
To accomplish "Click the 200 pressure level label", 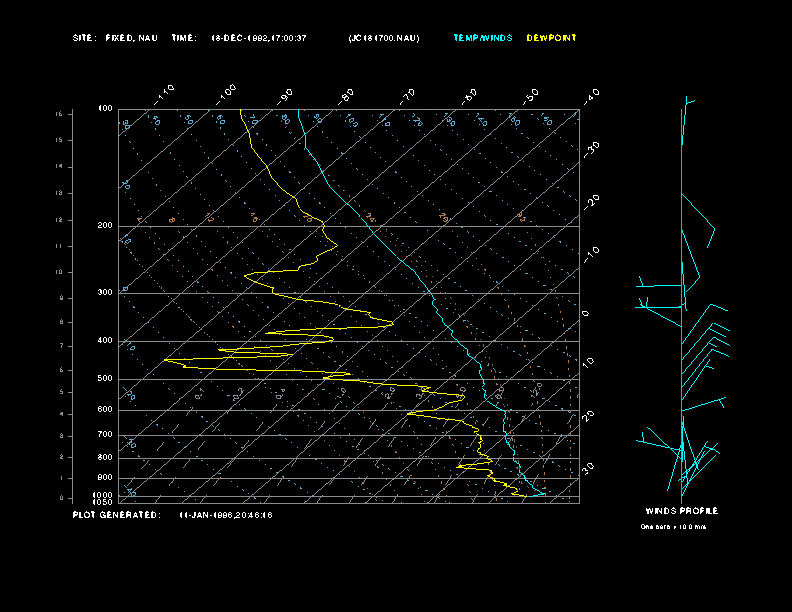I will click(x=105, y=226).
